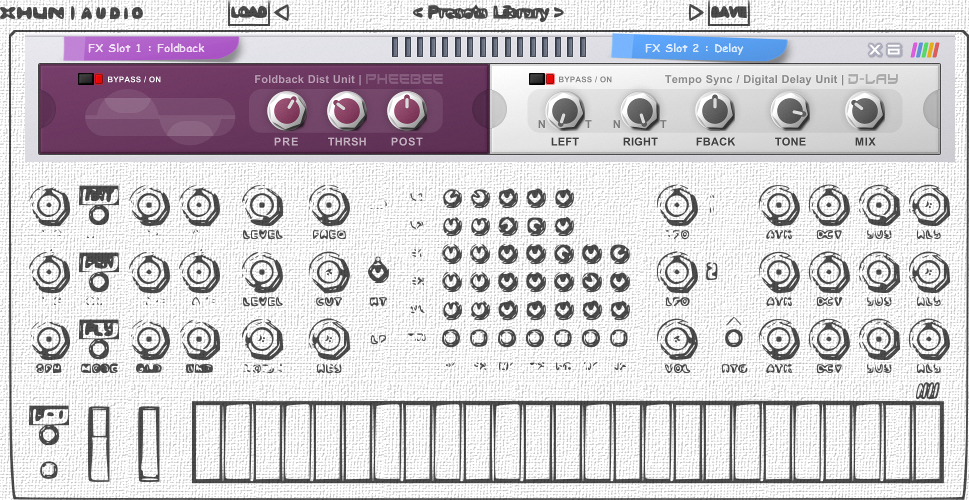Click the GLD glide knob
The width and height of the screenshot is (969, 500).
(x=150, y=340)
